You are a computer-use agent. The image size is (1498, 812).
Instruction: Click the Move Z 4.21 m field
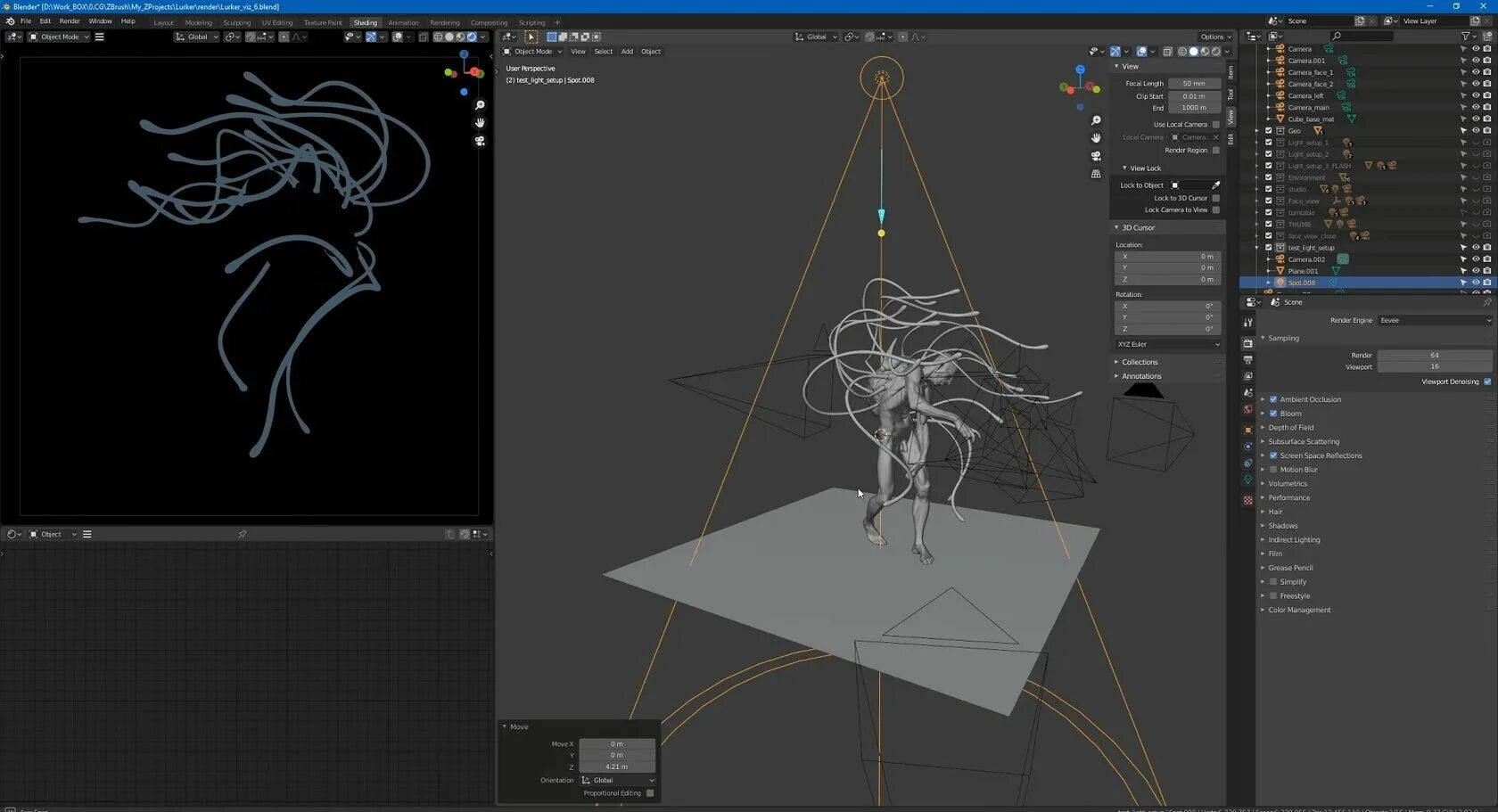(x=617, y=767)
